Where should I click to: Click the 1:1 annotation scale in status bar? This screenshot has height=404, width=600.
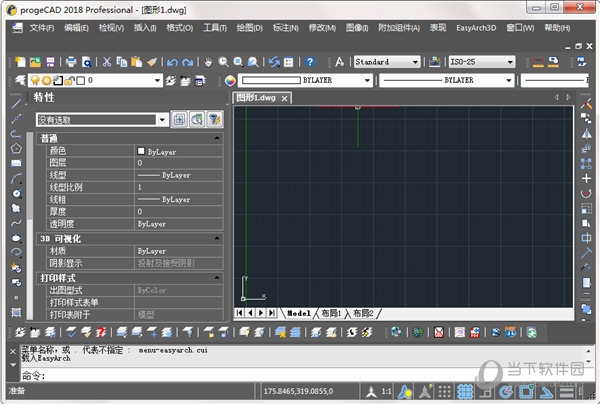(386, 391)
